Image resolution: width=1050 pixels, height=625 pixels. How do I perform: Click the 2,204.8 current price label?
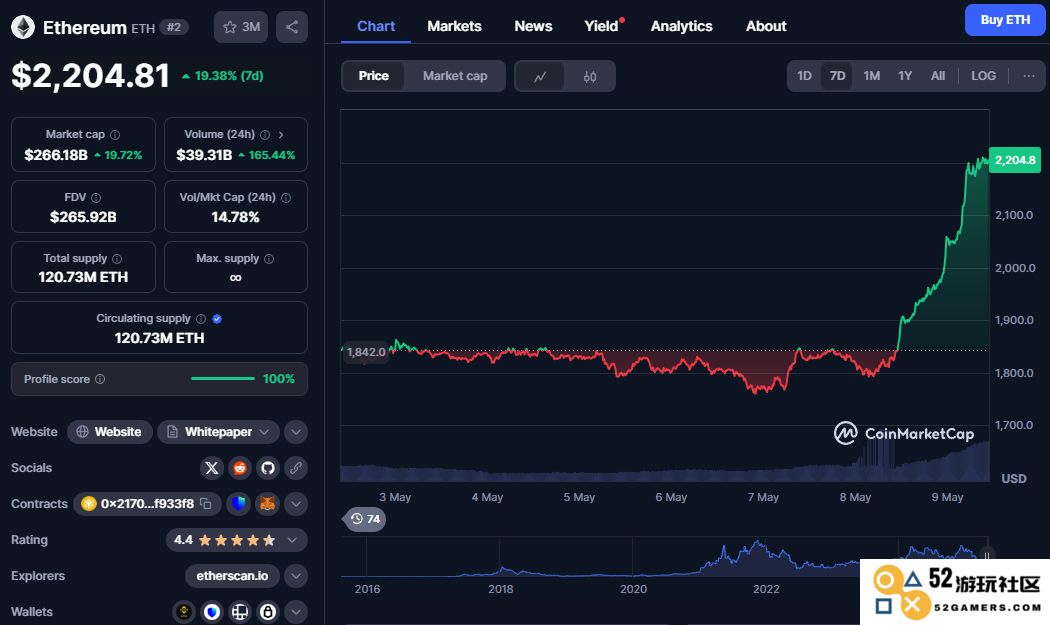click(1015, 160)
